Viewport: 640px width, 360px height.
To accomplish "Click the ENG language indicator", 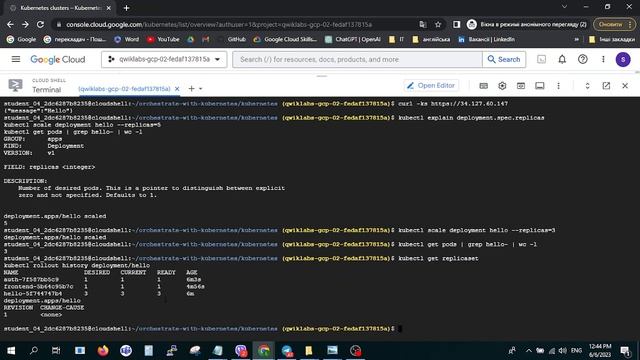I will (576, 351).
